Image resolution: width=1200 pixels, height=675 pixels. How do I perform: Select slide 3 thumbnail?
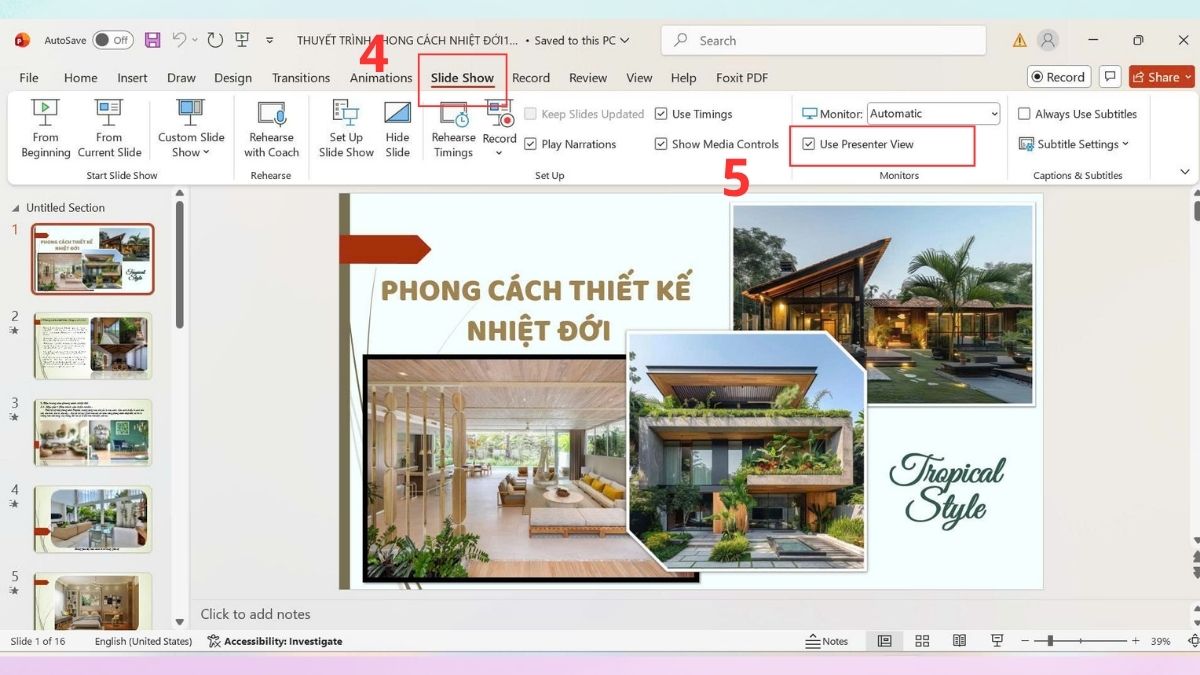pyautogui.click(x=93, y=432)
